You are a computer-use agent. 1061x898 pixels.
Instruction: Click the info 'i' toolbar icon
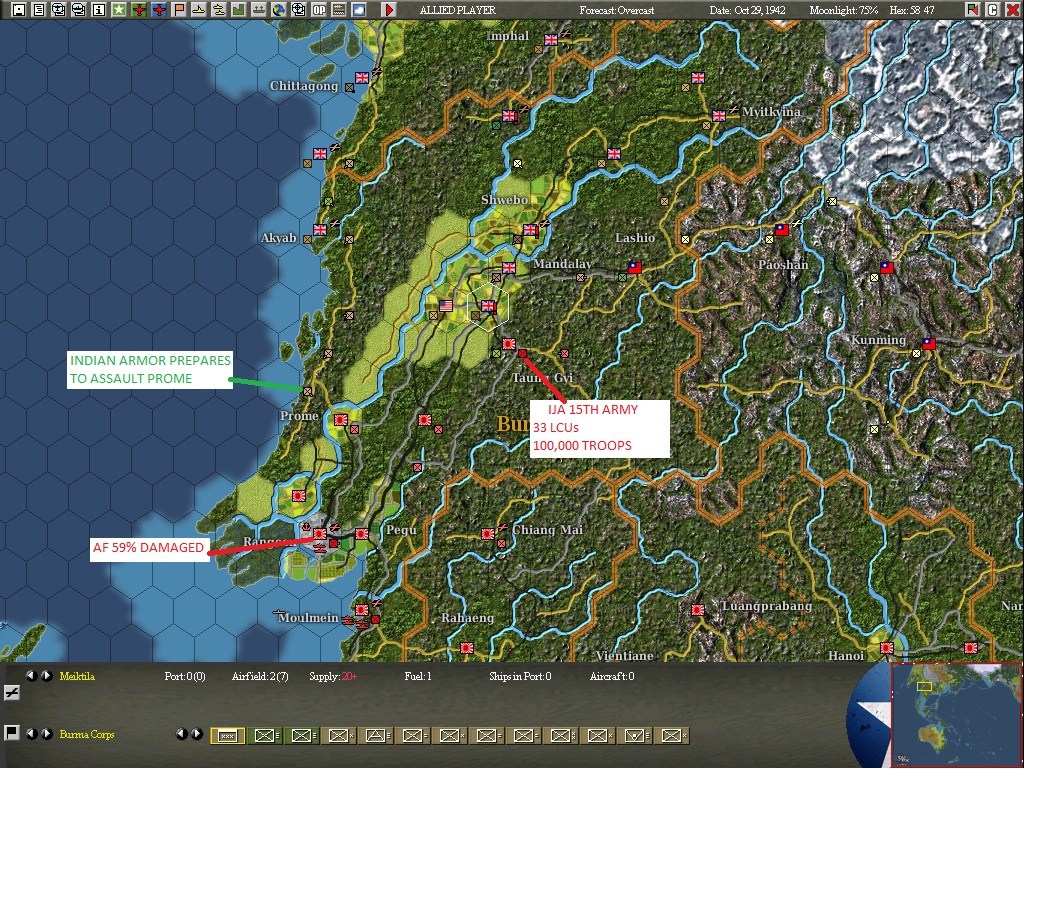[99, 9]
